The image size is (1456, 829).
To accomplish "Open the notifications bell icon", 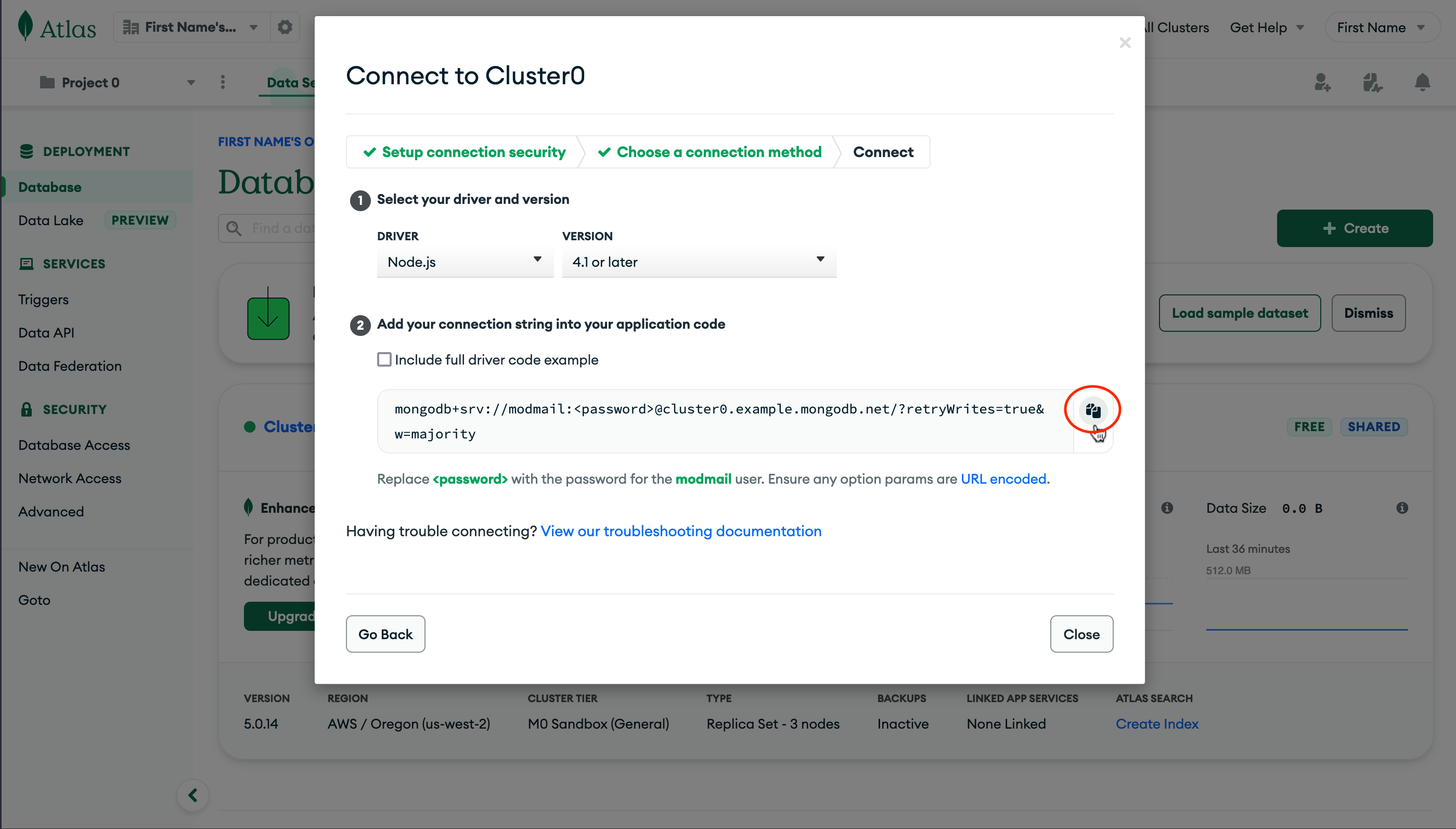I will point(1422,83).
